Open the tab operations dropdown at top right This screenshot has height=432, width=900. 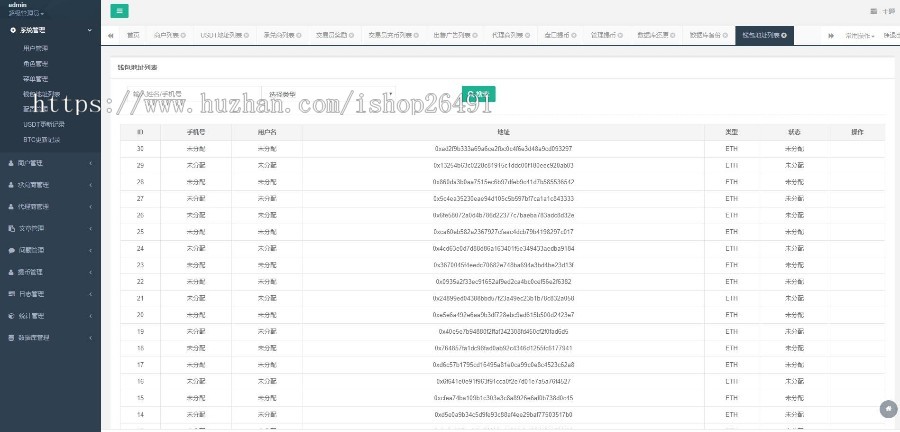859,36
